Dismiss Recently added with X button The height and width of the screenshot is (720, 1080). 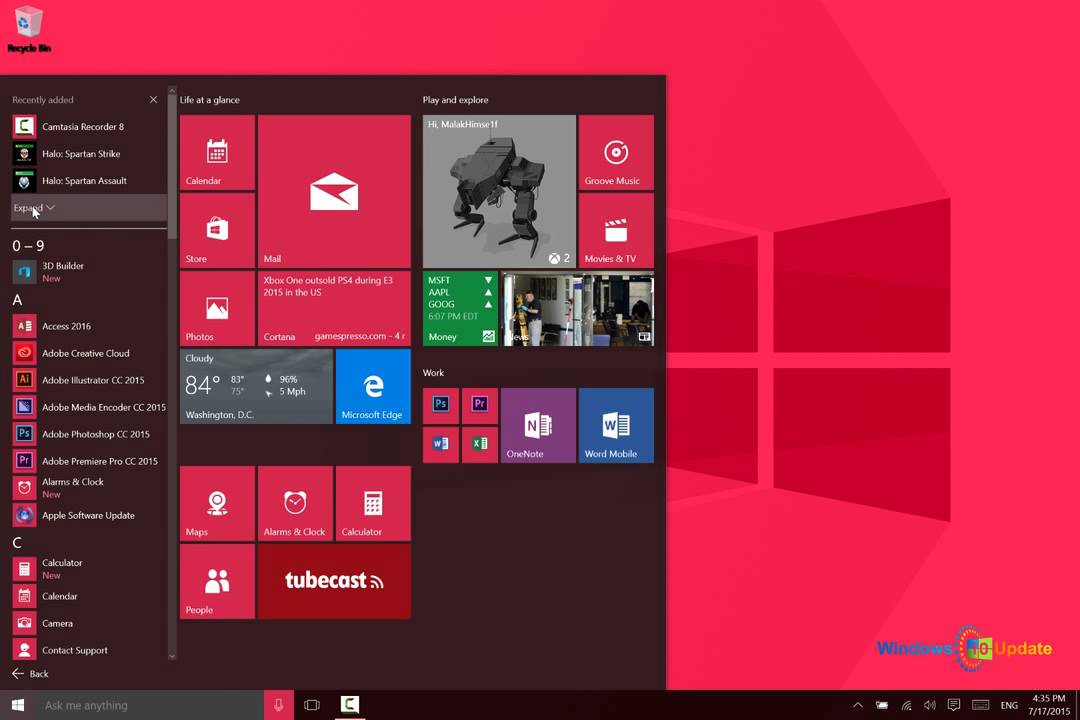[153, 100]
